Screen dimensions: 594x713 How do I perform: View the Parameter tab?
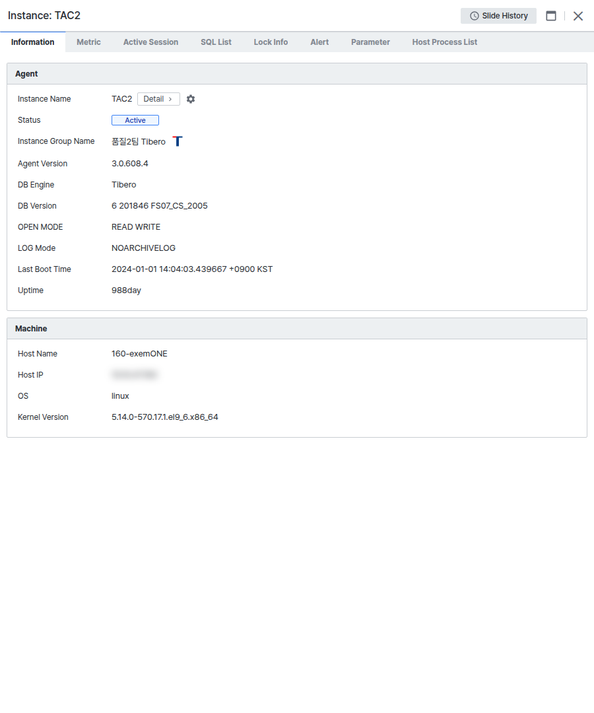click(x=370, y=42)
